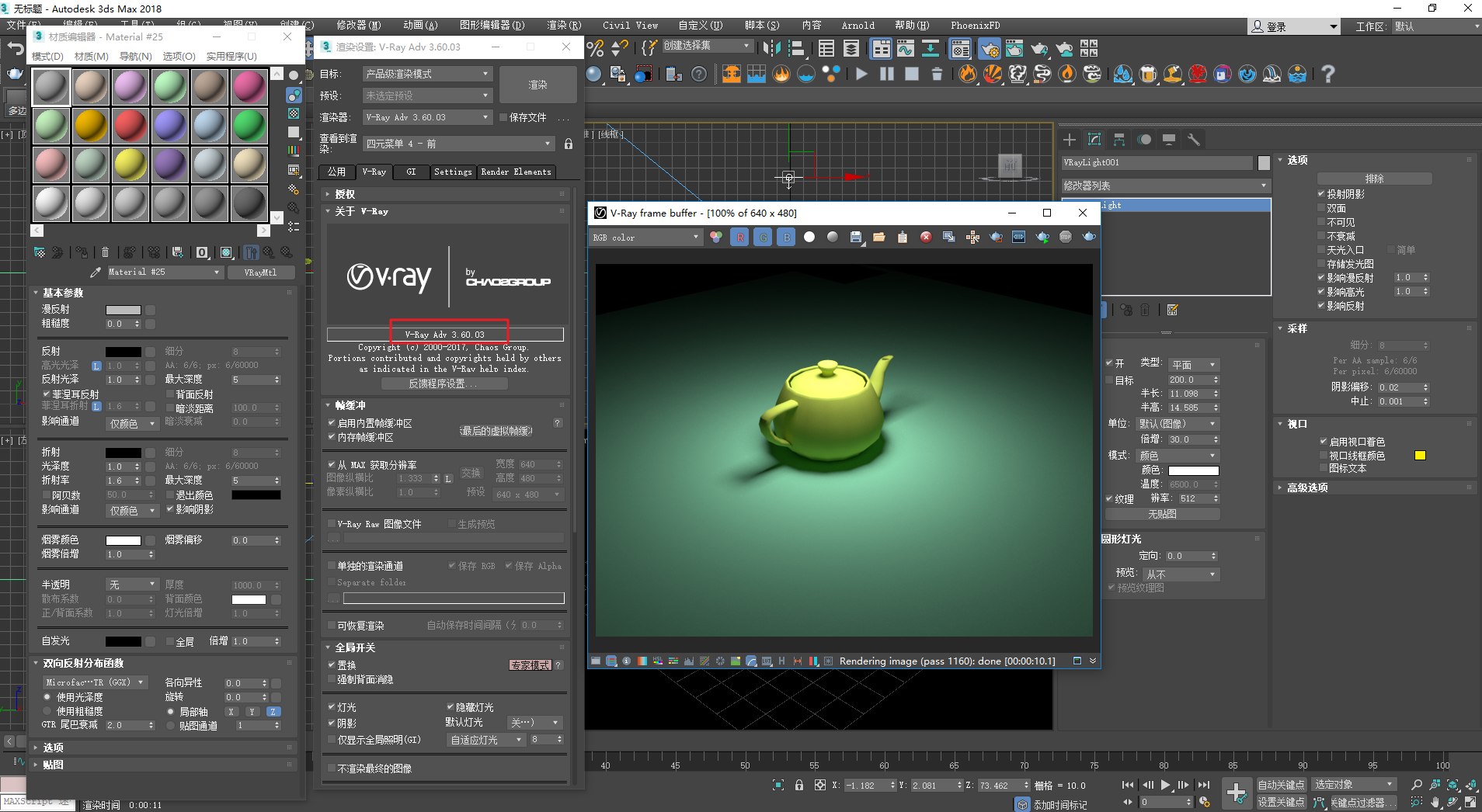Viewport: 1482px width, 812px height.
Task: Toggle the red channel in V-Ray frame buffer
Action: point(740,238)
